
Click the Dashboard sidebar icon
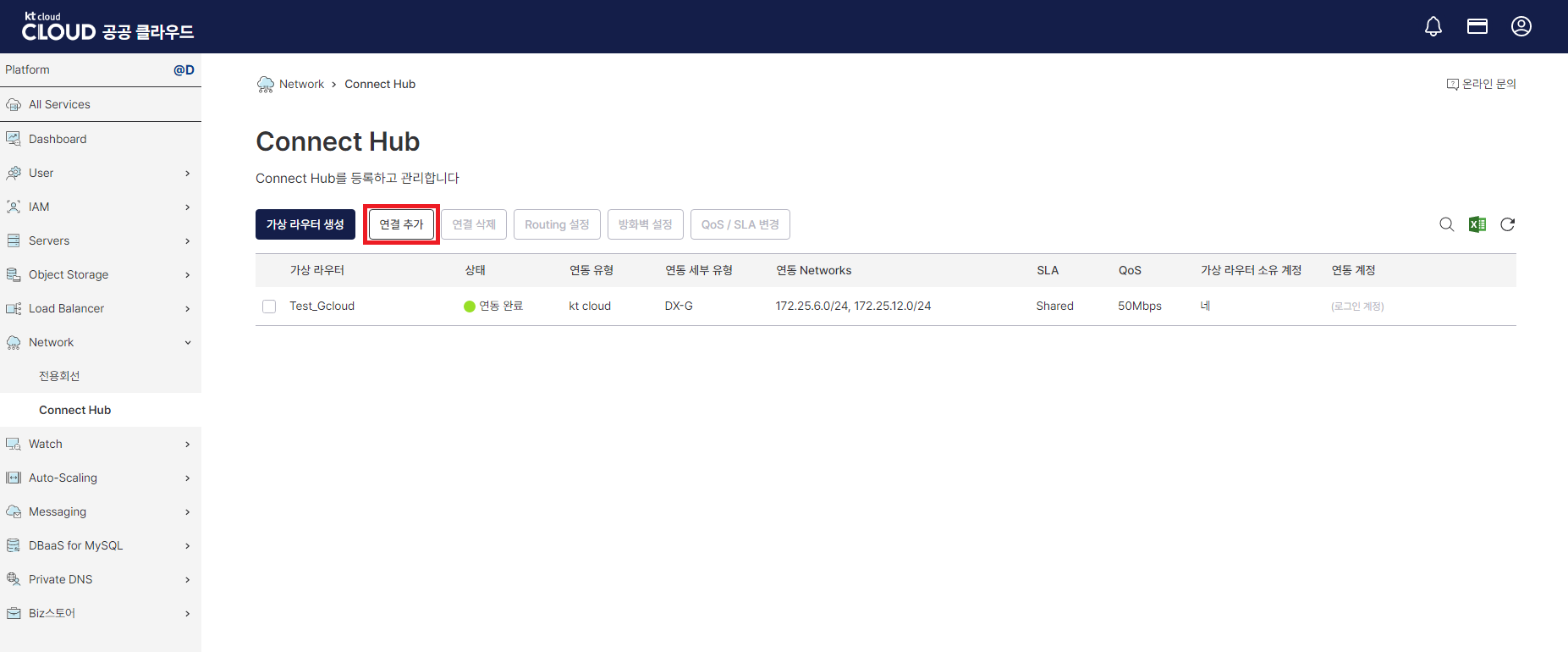pyautogui.click(x=14, y=139)
